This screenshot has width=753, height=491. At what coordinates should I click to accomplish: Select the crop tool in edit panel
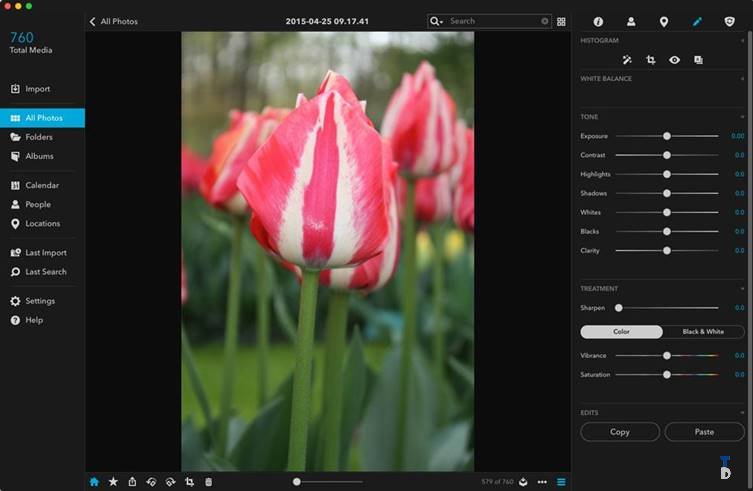tap(651, 60)
